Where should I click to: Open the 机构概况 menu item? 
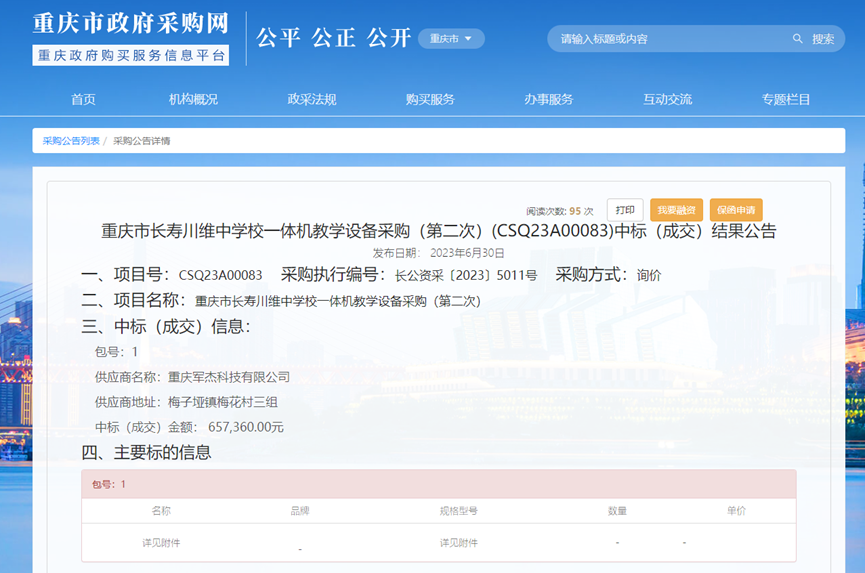coord(193,99)
